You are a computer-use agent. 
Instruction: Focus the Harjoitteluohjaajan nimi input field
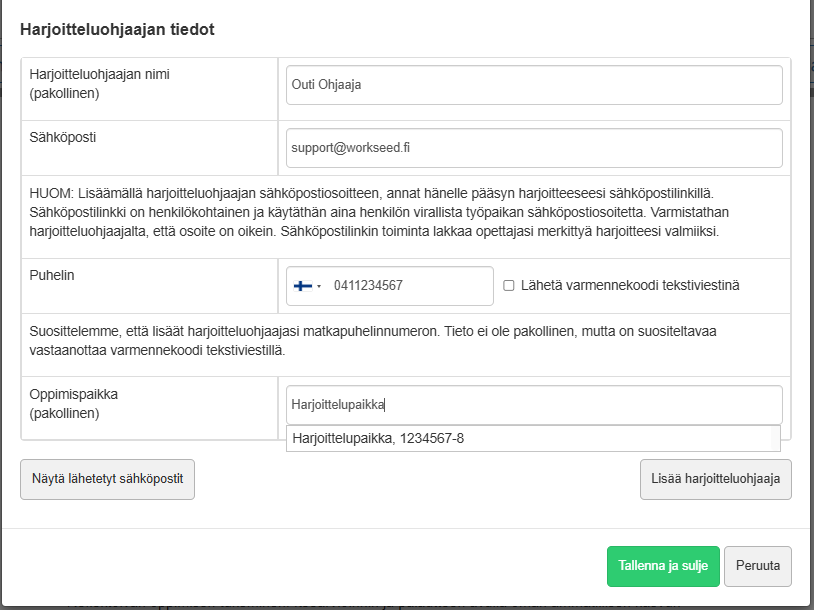point(534,85)
